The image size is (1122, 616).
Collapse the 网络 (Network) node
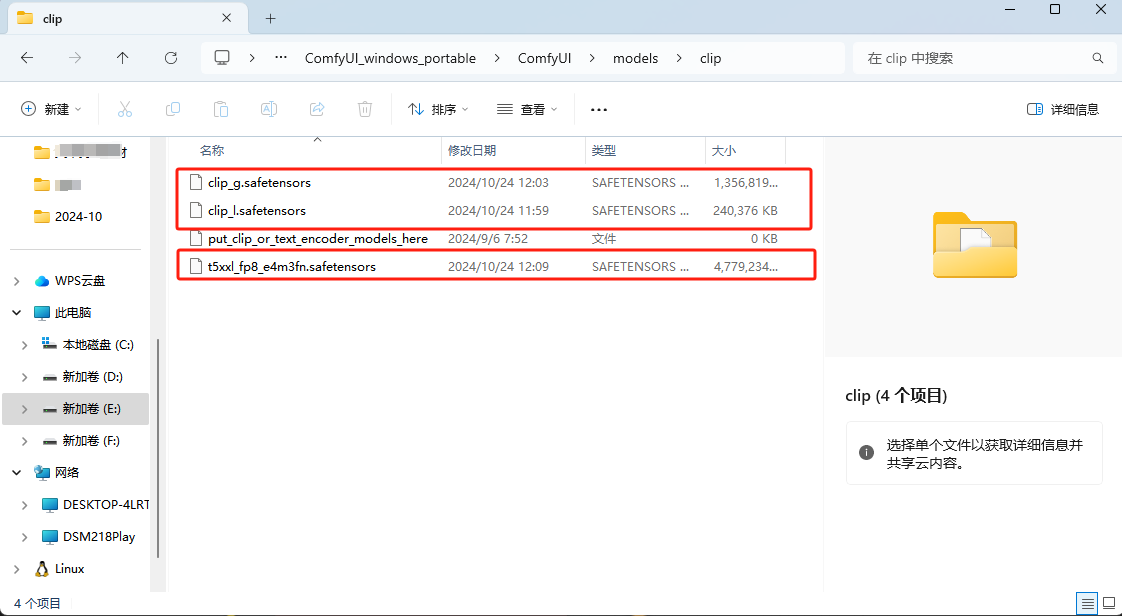pyautogui.click(x=16, y=472)
